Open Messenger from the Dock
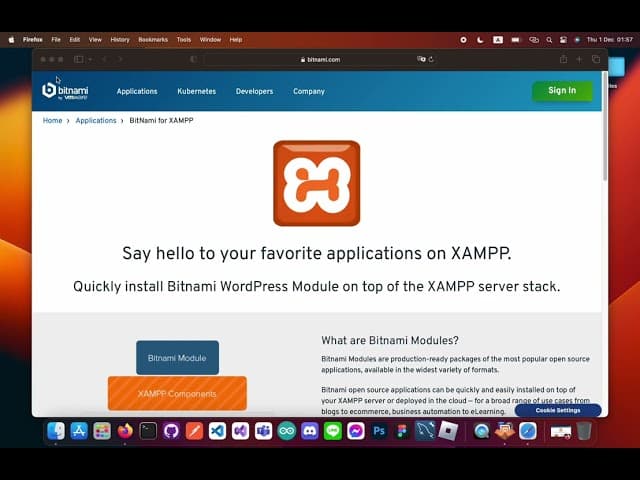The height and width of the screenshot is (480, 640). coord(356,431)
